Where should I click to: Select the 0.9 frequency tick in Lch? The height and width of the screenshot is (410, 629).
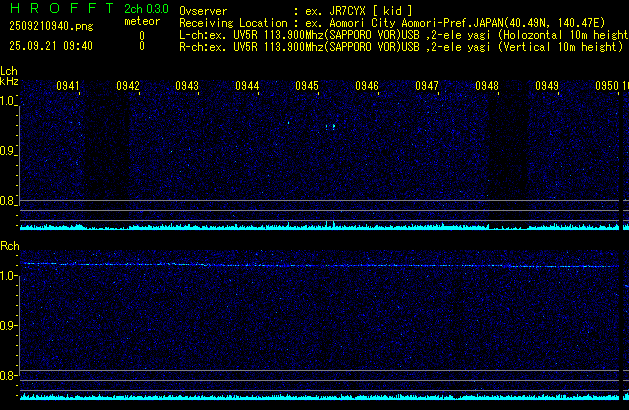(9, 151)
